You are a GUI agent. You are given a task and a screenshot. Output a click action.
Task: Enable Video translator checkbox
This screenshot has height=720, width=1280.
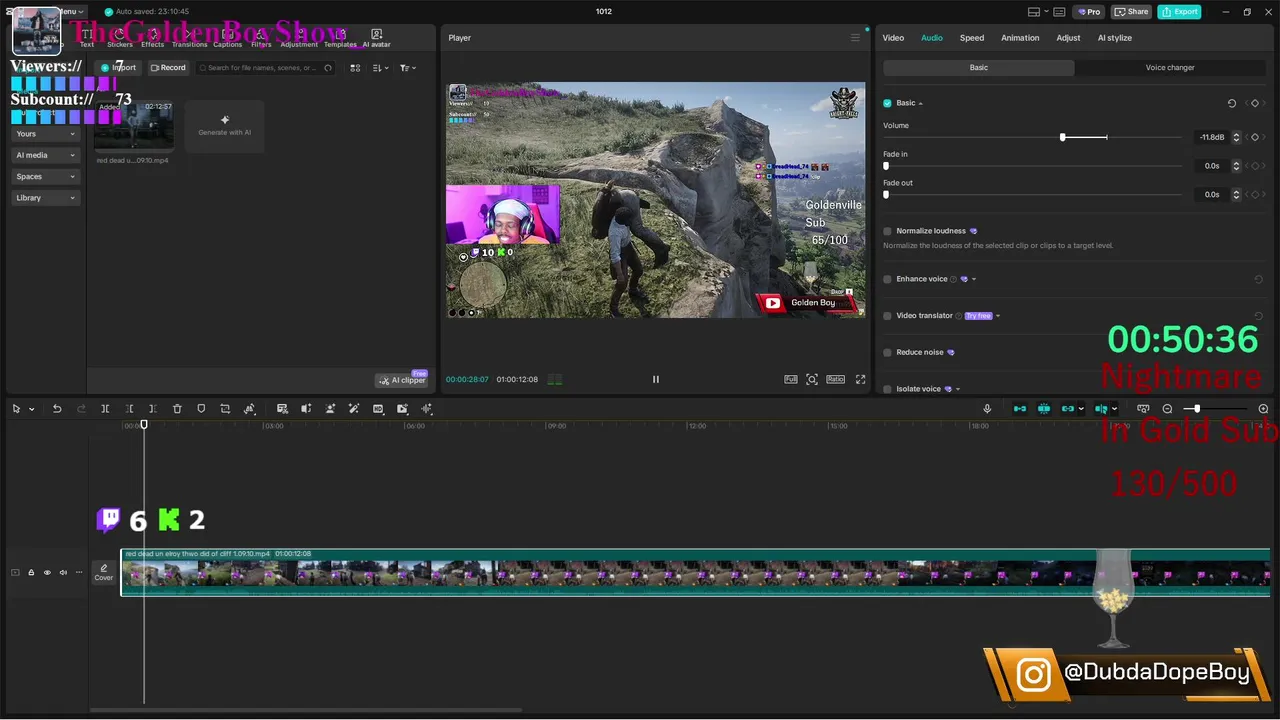pyautogui.click(x=887, y=316)
